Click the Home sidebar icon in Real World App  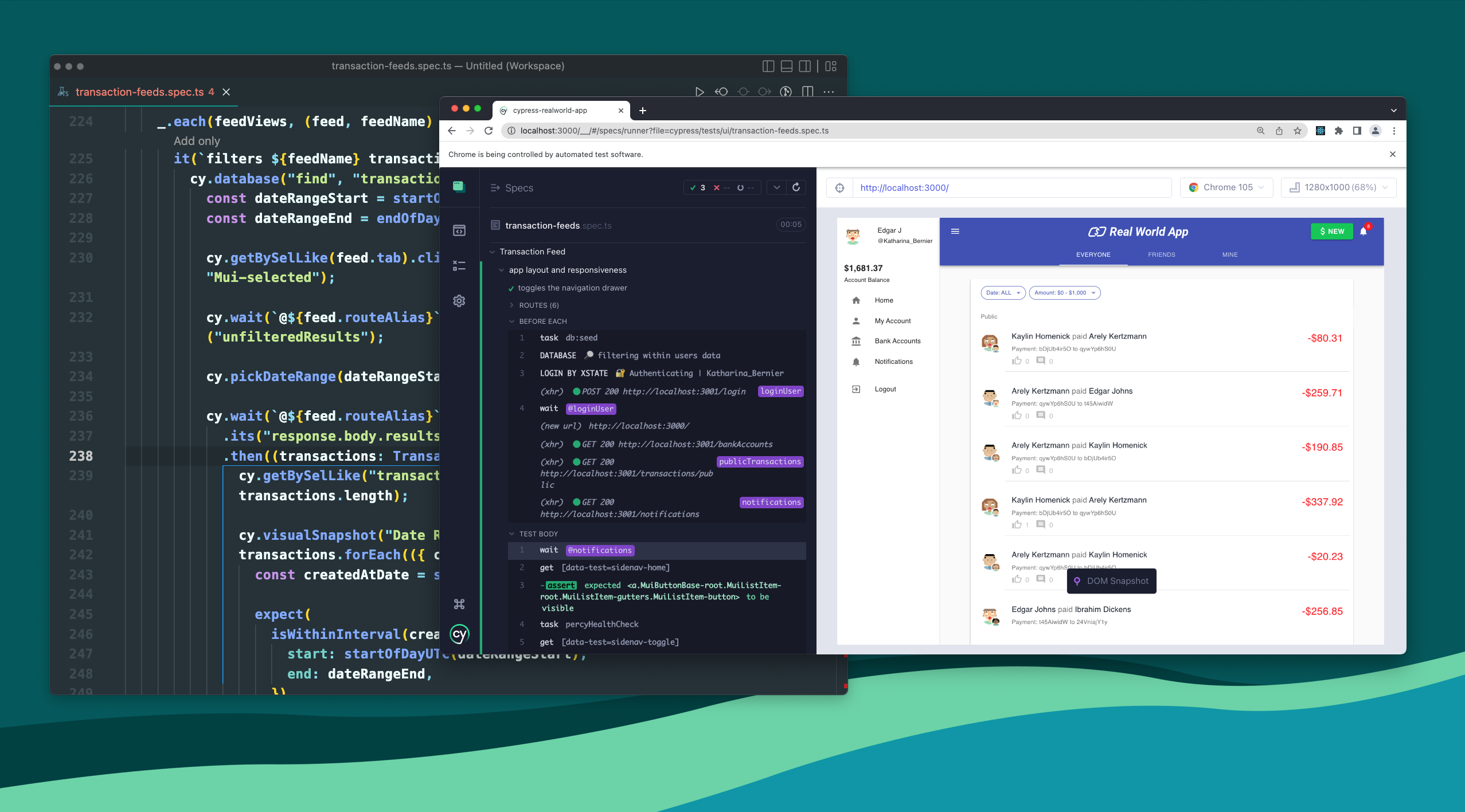(x=855, y=301)
